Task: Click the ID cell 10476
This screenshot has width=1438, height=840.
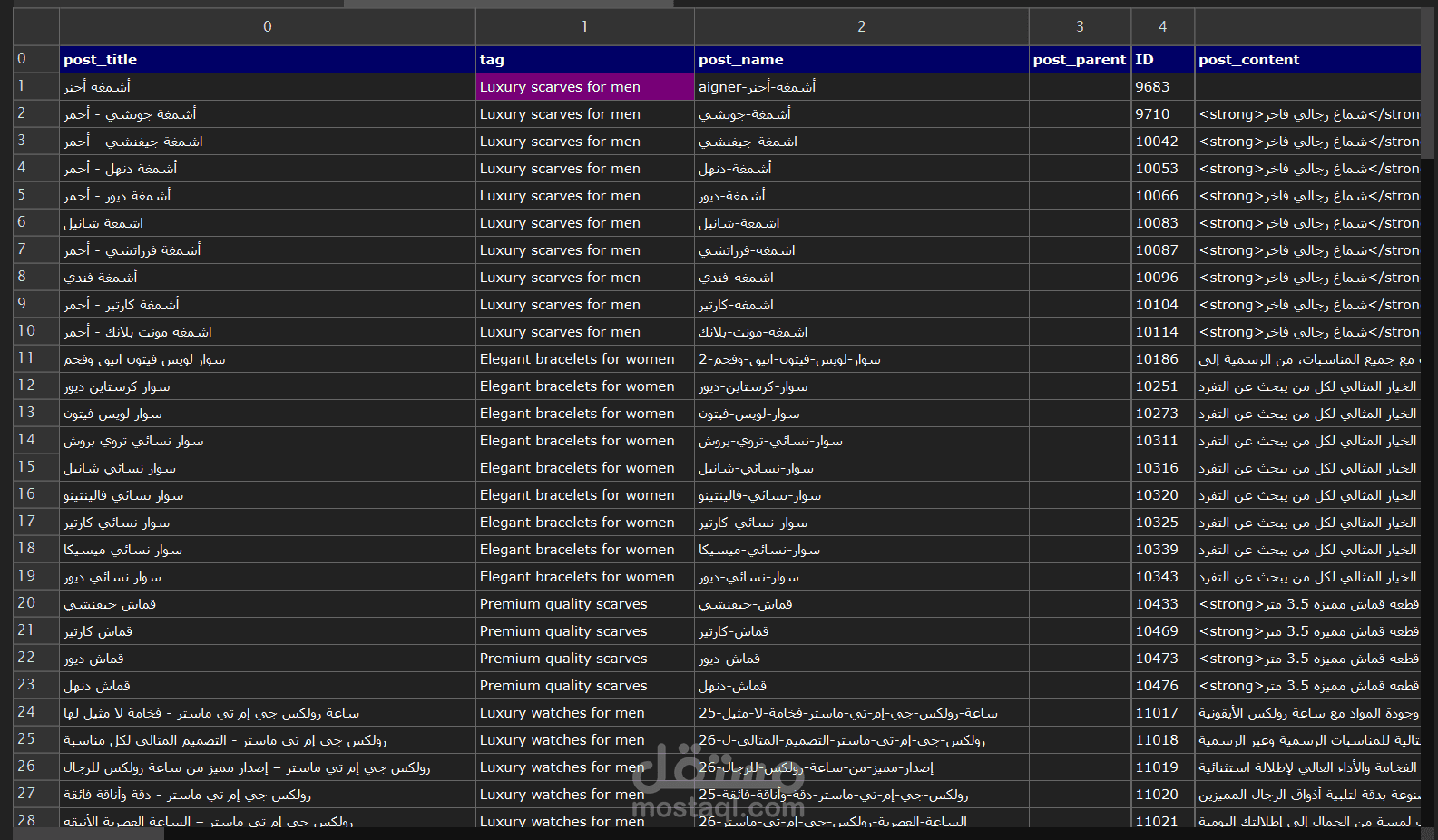Action: click(1163, 686)
